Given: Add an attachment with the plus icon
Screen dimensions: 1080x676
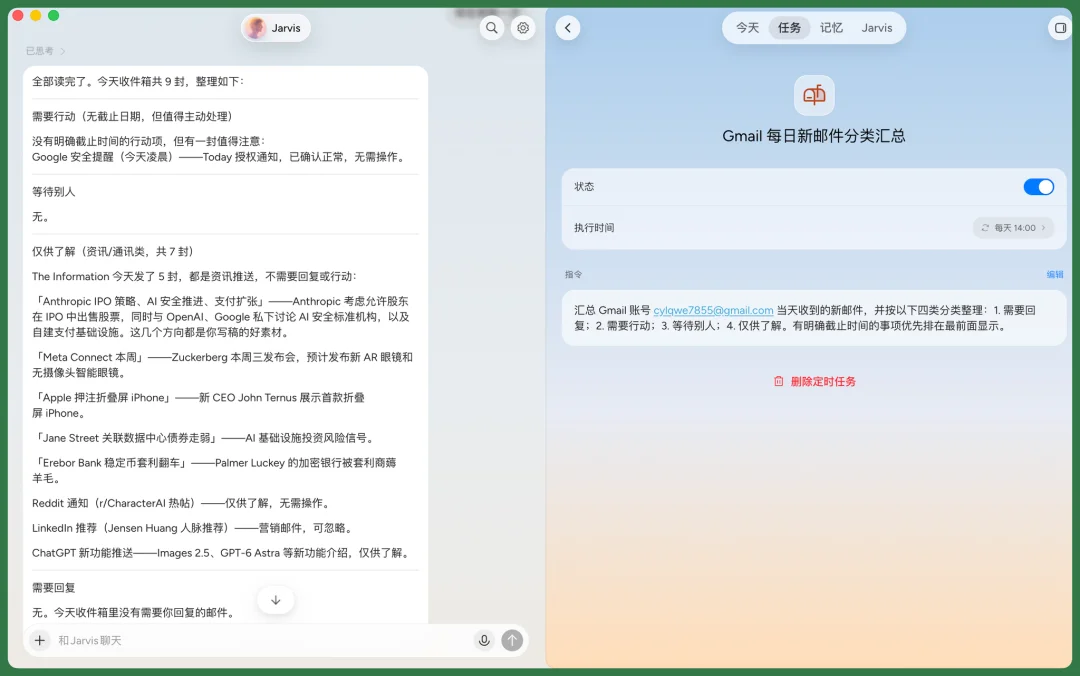Looking at the screenshot, I should point(40,640).
